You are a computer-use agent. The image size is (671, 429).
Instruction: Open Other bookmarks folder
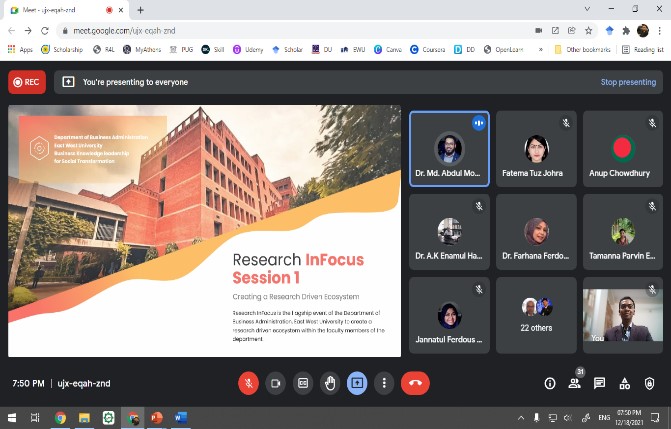(582, 50)
